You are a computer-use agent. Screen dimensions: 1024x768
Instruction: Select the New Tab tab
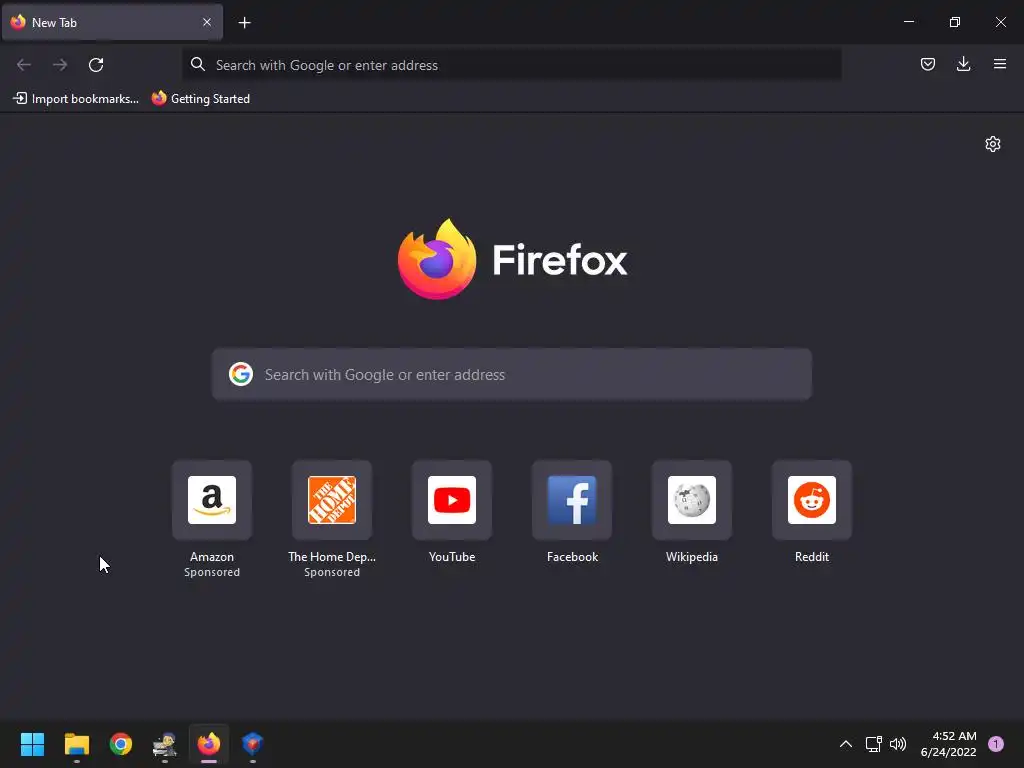click(x=112, y=22)
